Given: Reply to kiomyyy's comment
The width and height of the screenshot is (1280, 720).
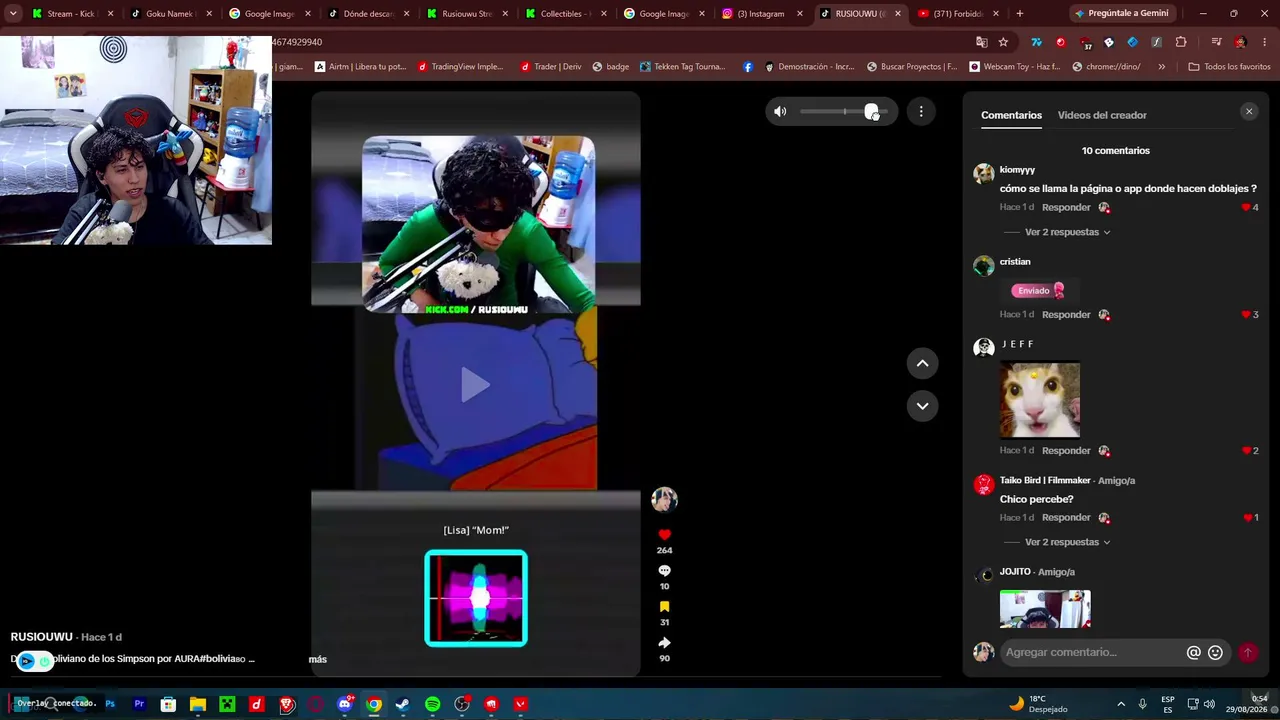Looking at the screenshot, I should [x=1066, y=207].
